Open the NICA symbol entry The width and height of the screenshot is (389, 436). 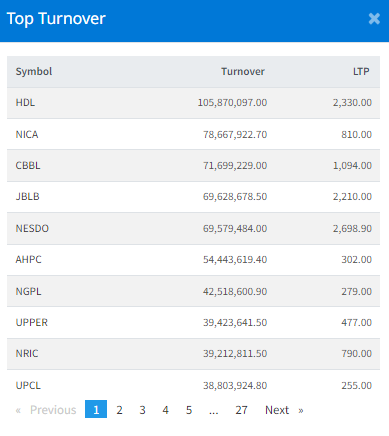click(27, 134)
